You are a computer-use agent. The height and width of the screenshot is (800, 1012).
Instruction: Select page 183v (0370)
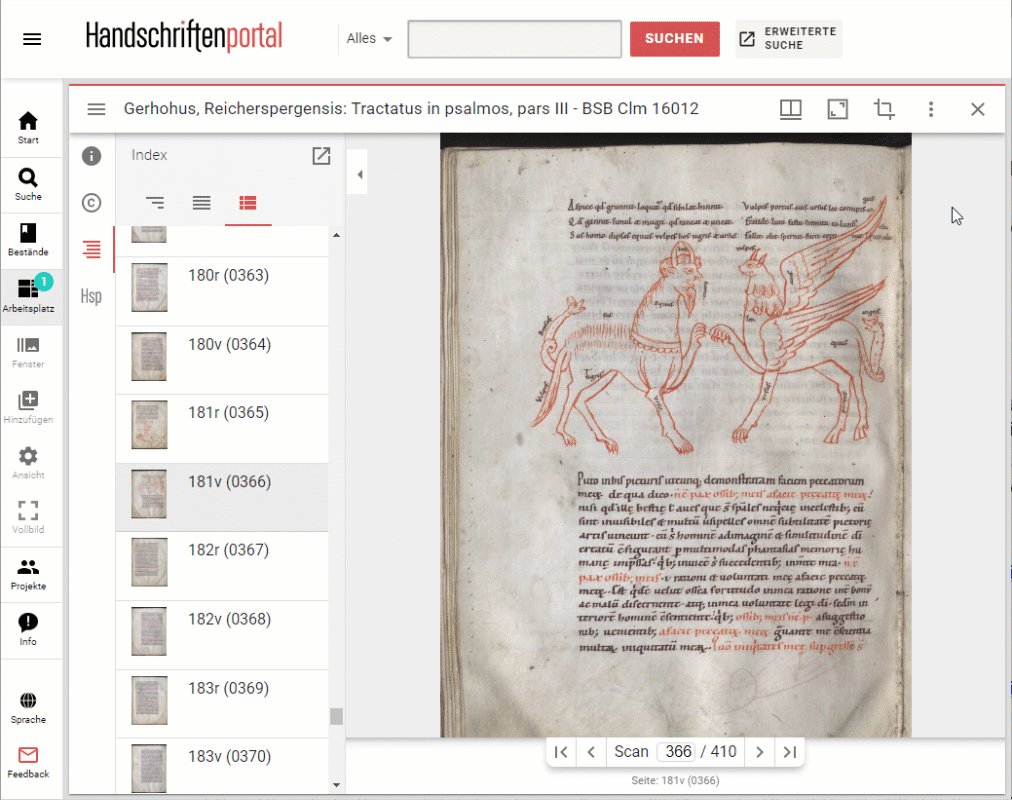[x=221, y=766]
